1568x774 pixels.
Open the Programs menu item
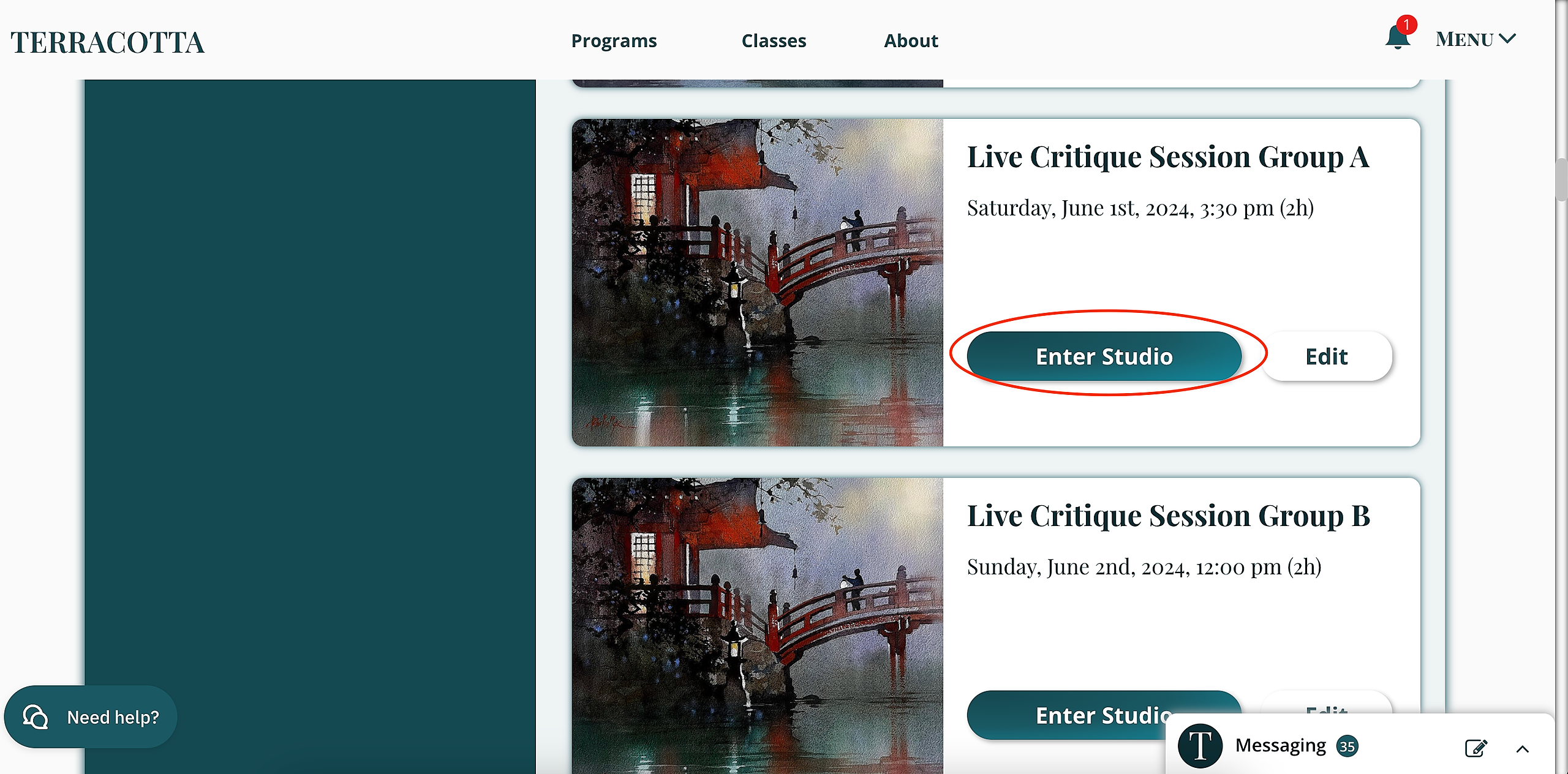pos(614,41)
